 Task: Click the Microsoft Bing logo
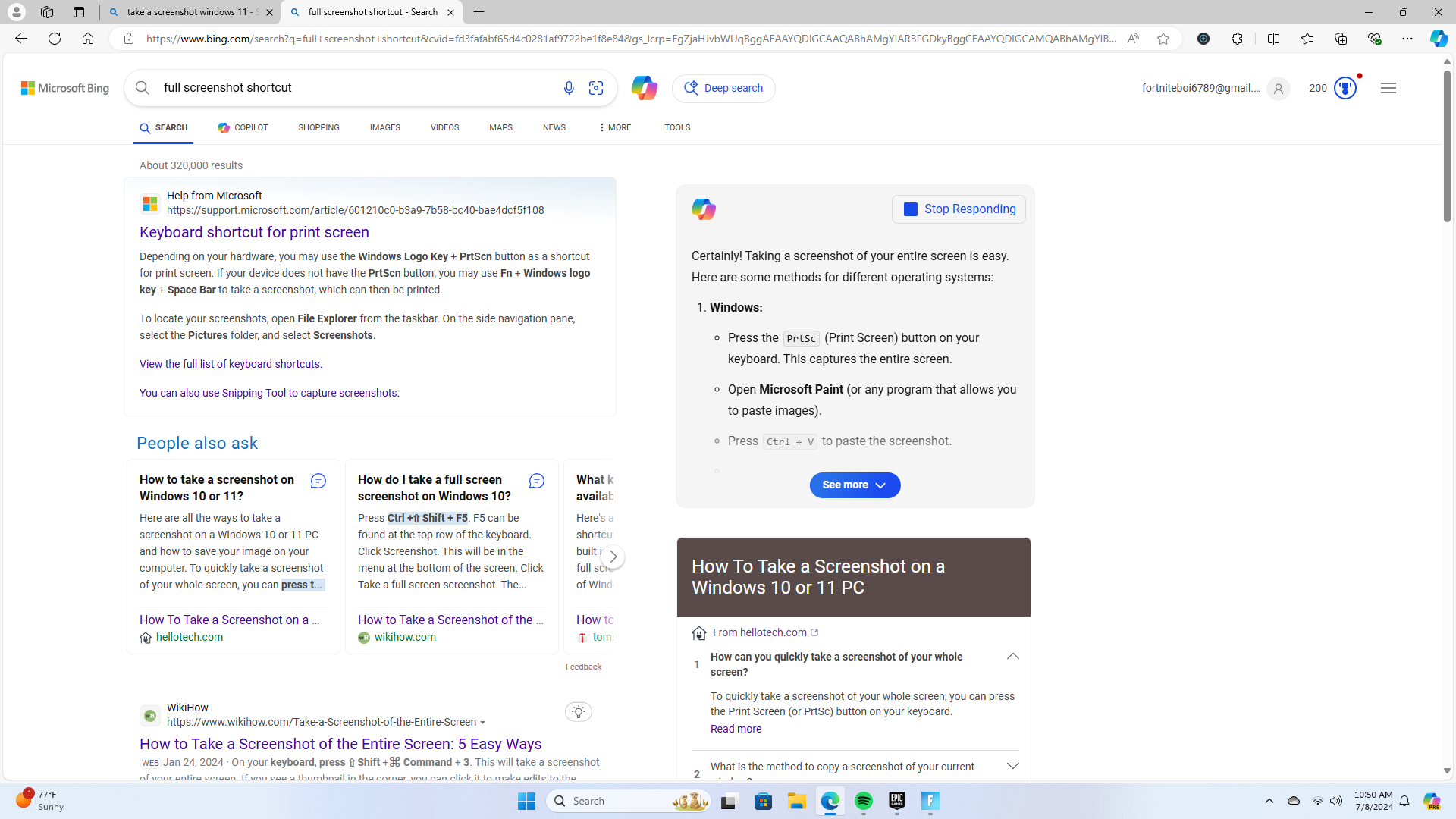click(65, 88)
